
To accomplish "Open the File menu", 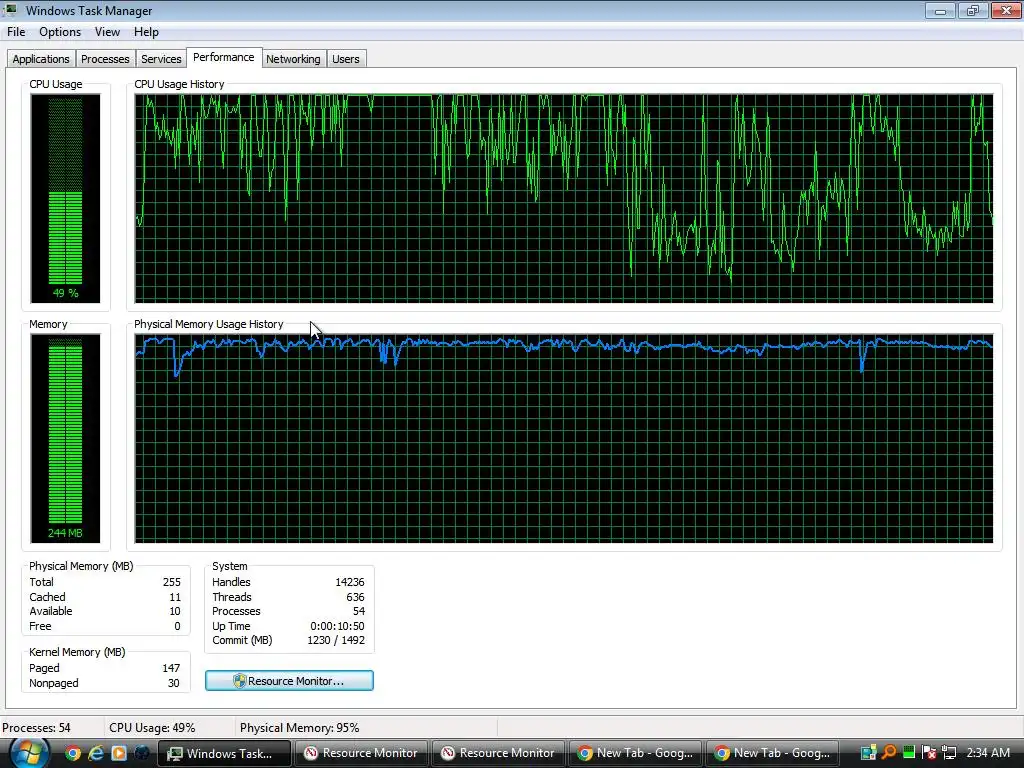I will [x=16, y=32].
